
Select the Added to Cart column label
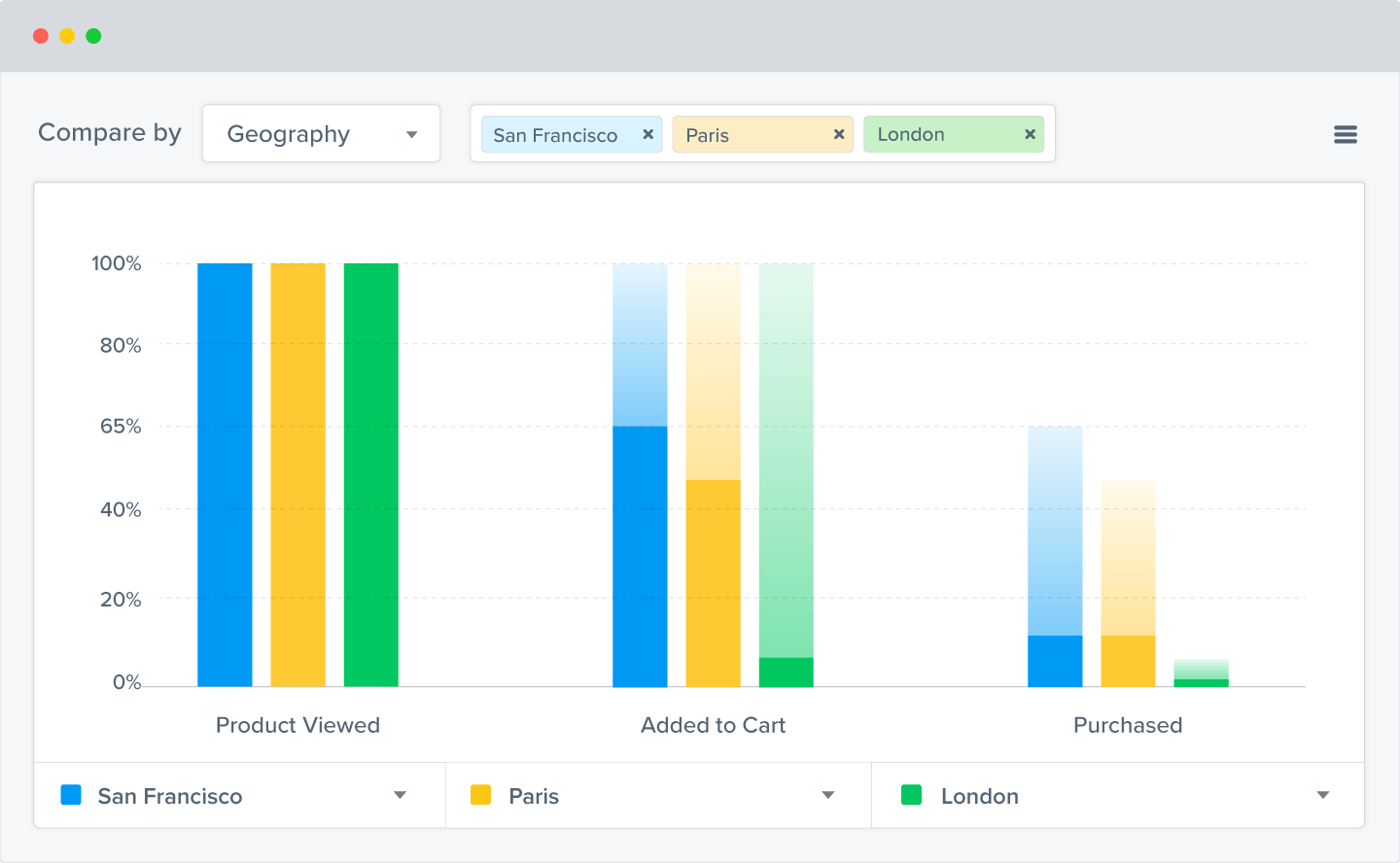[x=713, y=725]
